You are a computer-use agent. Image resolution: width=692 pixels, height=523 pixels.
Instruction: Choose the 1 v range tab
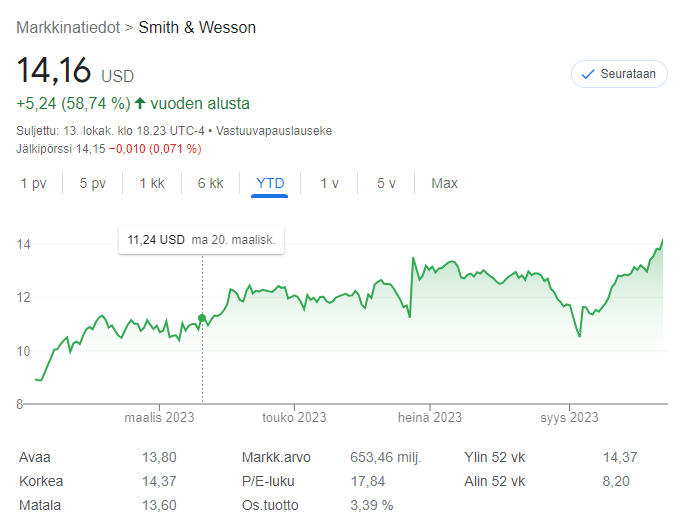pos(329,183)
